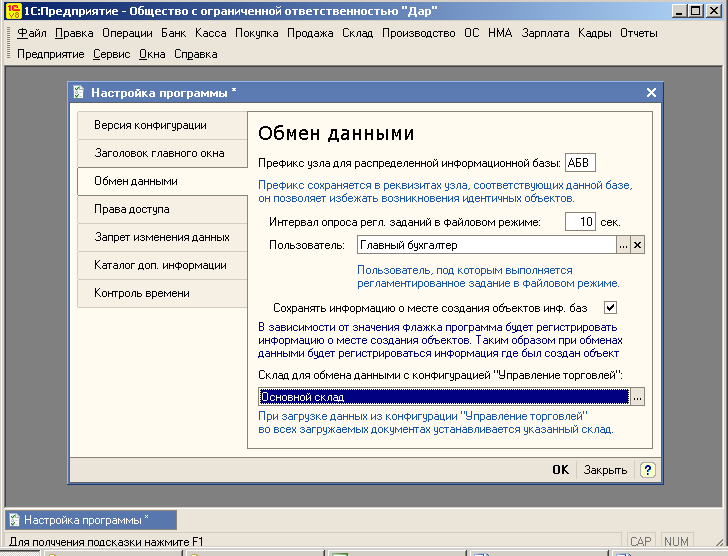Open the Операции menu

127,33
